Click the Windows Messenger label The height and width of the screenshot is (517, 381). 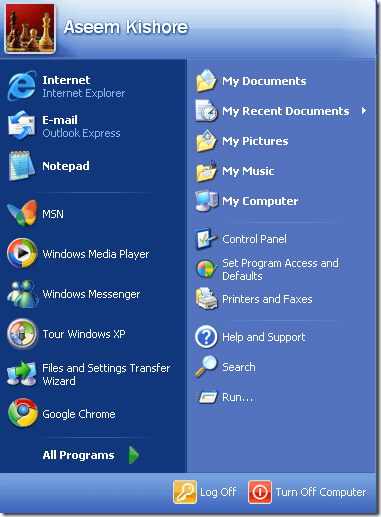coord(91,294)
